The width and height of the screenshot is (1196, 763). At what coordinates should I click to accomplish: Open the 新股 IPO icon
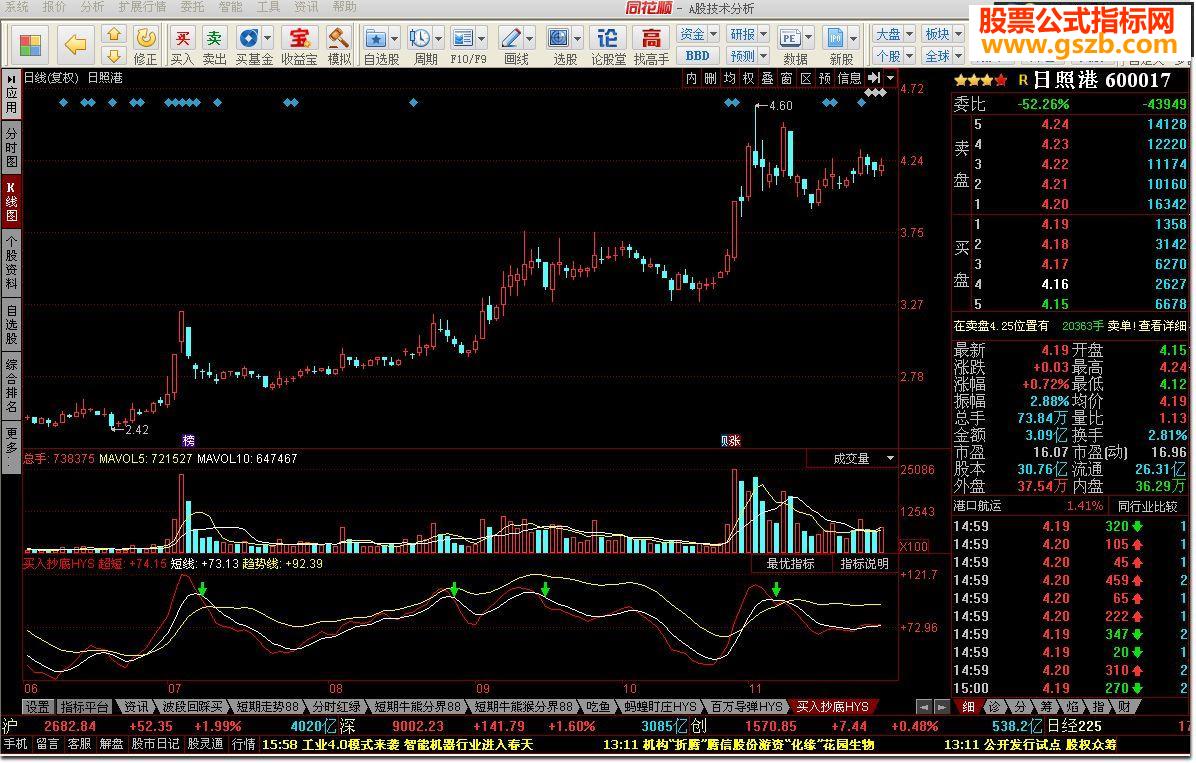[835, 38]
